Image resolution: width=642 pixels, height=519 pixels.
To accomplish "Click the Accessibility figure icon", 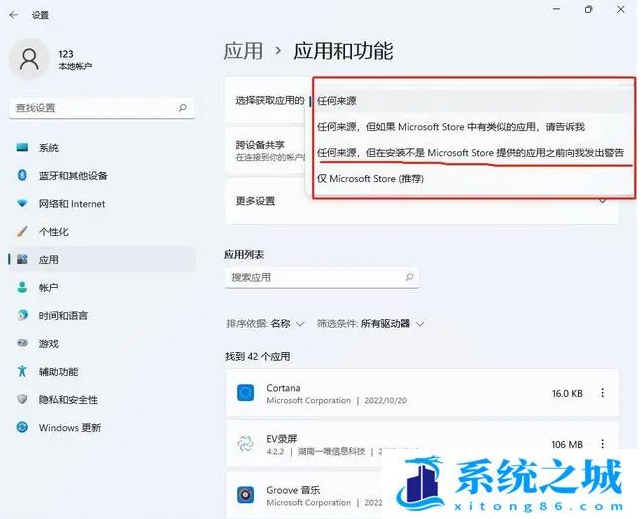I will tap(22, 371).
